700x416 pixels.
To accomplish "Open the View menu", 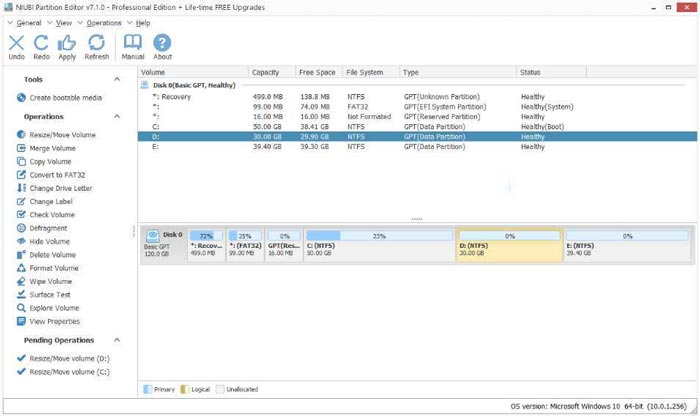I will (64, 23).
